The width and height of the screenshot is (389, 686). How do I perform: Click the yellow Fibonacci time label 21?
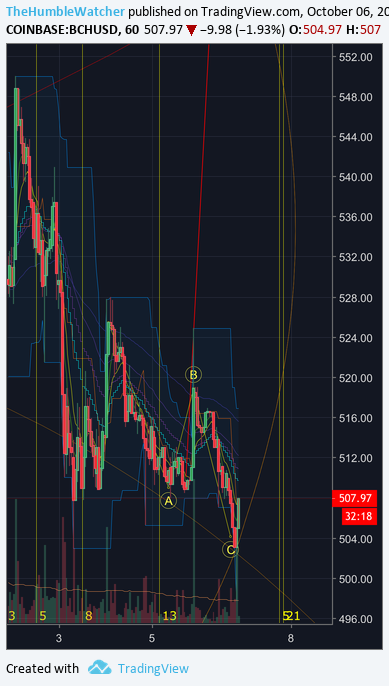click(x=293, y=616)
